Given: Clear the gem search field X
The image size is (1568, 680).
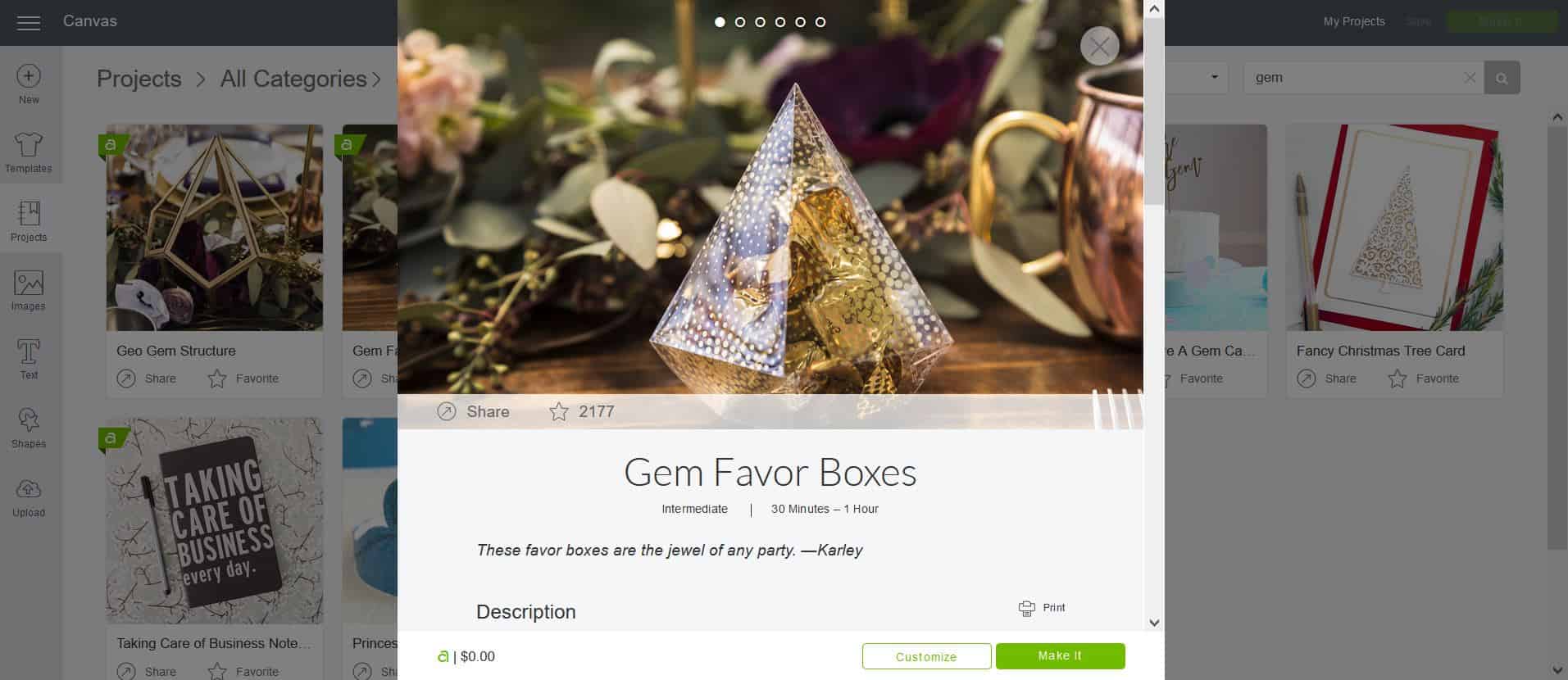Looking at the screenshot, I should pyautogui.click(x=1470, y=78).
